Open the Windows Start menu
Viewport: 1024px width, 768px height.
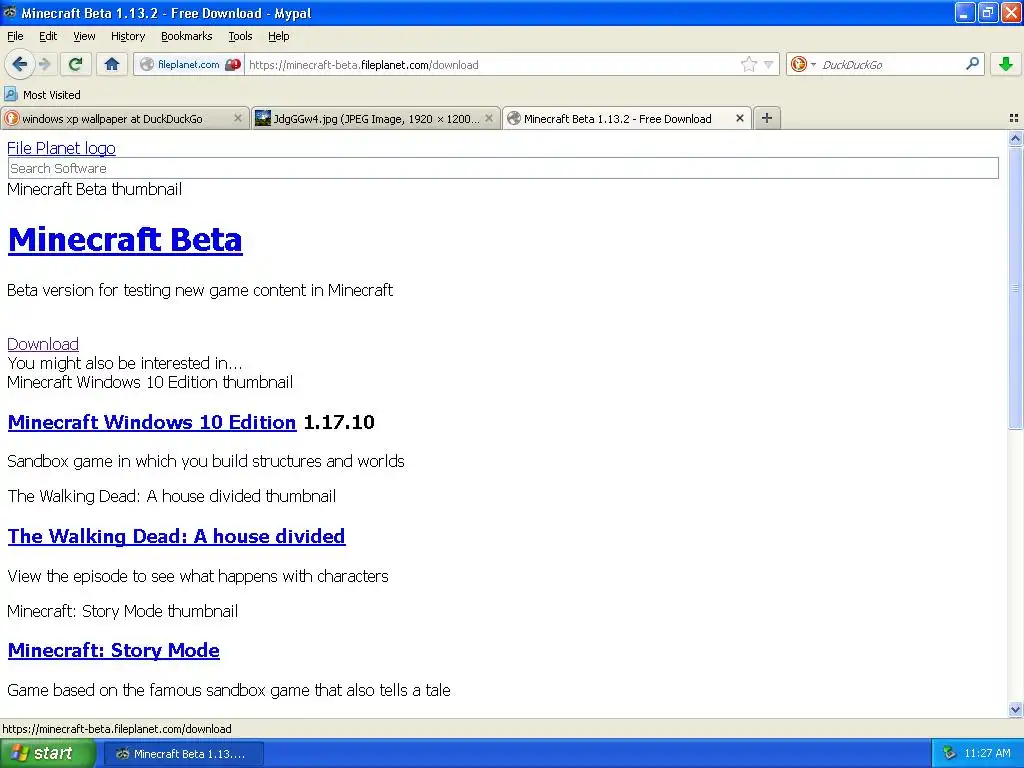click(47, 753)
